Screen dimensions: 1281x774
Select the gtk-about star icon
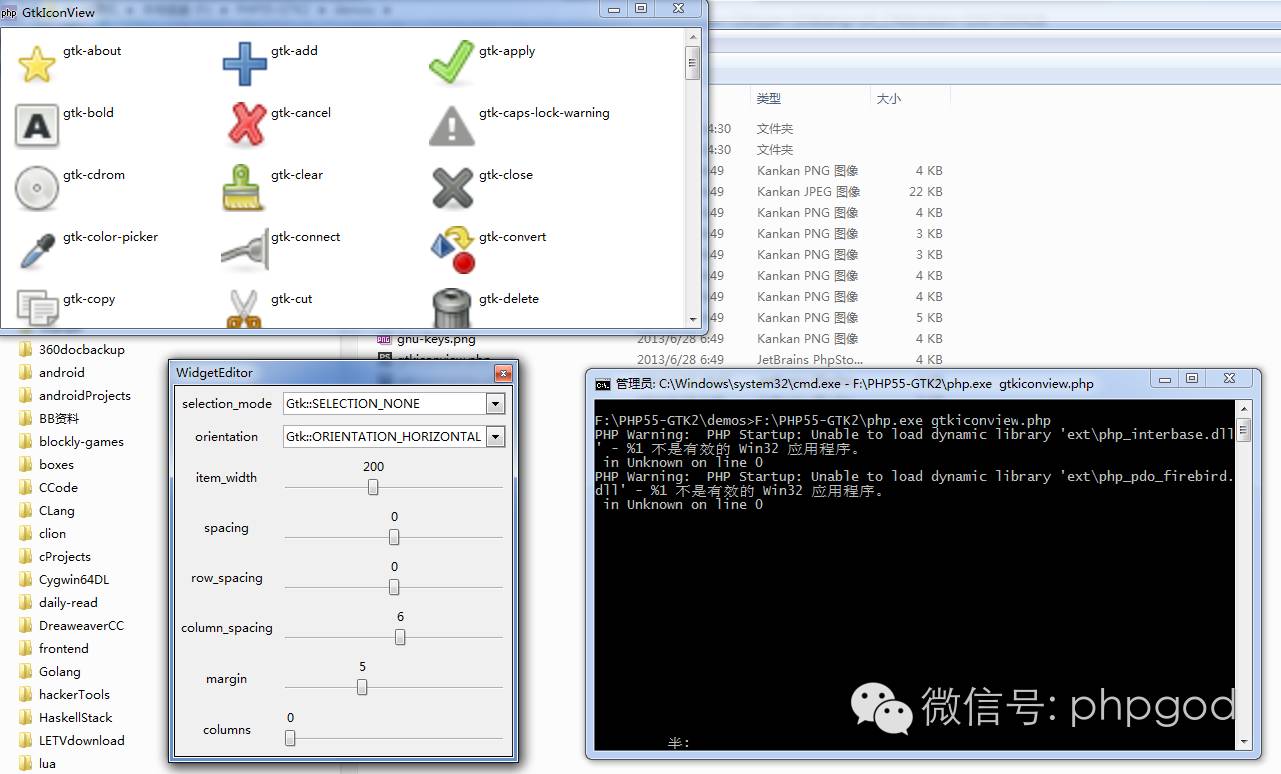[37, 64]
